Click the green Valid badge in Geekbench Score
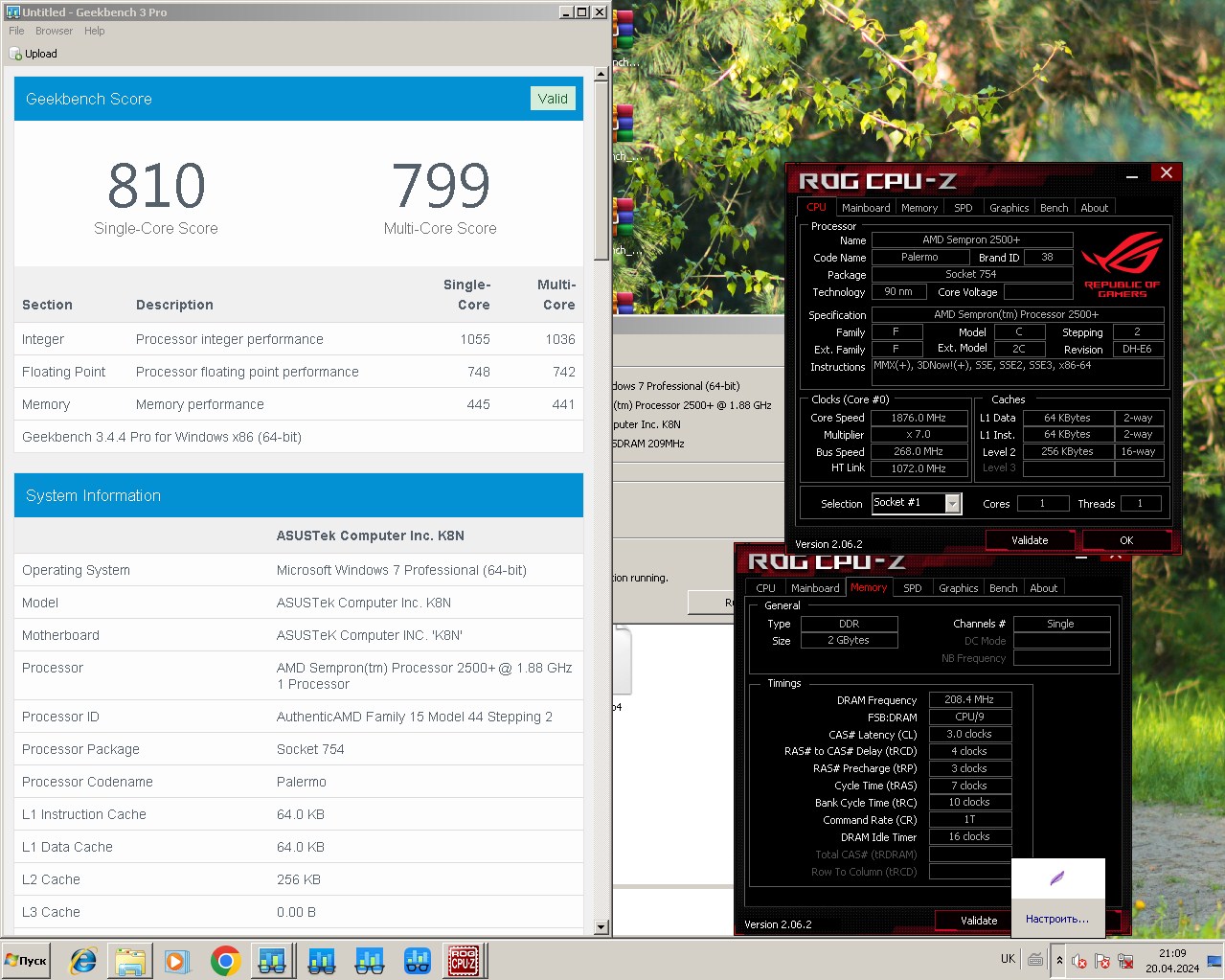Viewport: 1225px width, 980px height. coord(553,99)
